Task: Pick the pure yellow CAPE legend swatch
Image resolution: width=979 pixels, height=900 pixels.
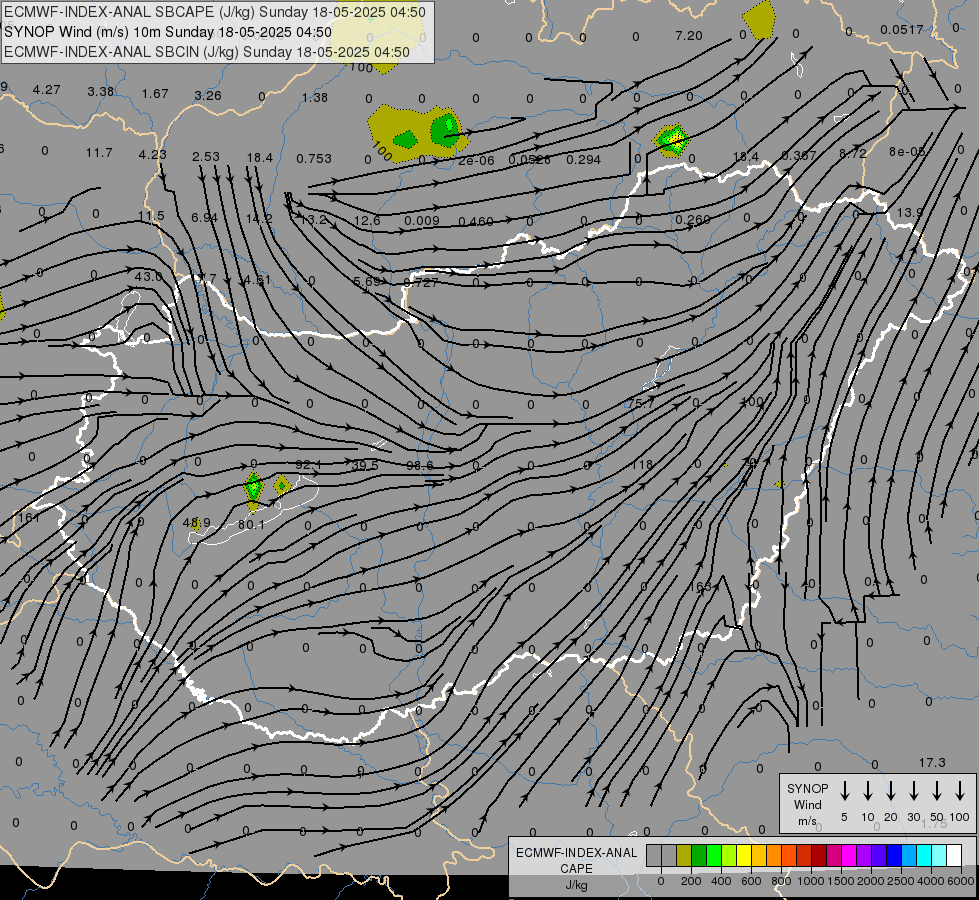Action: pos(744,856)
